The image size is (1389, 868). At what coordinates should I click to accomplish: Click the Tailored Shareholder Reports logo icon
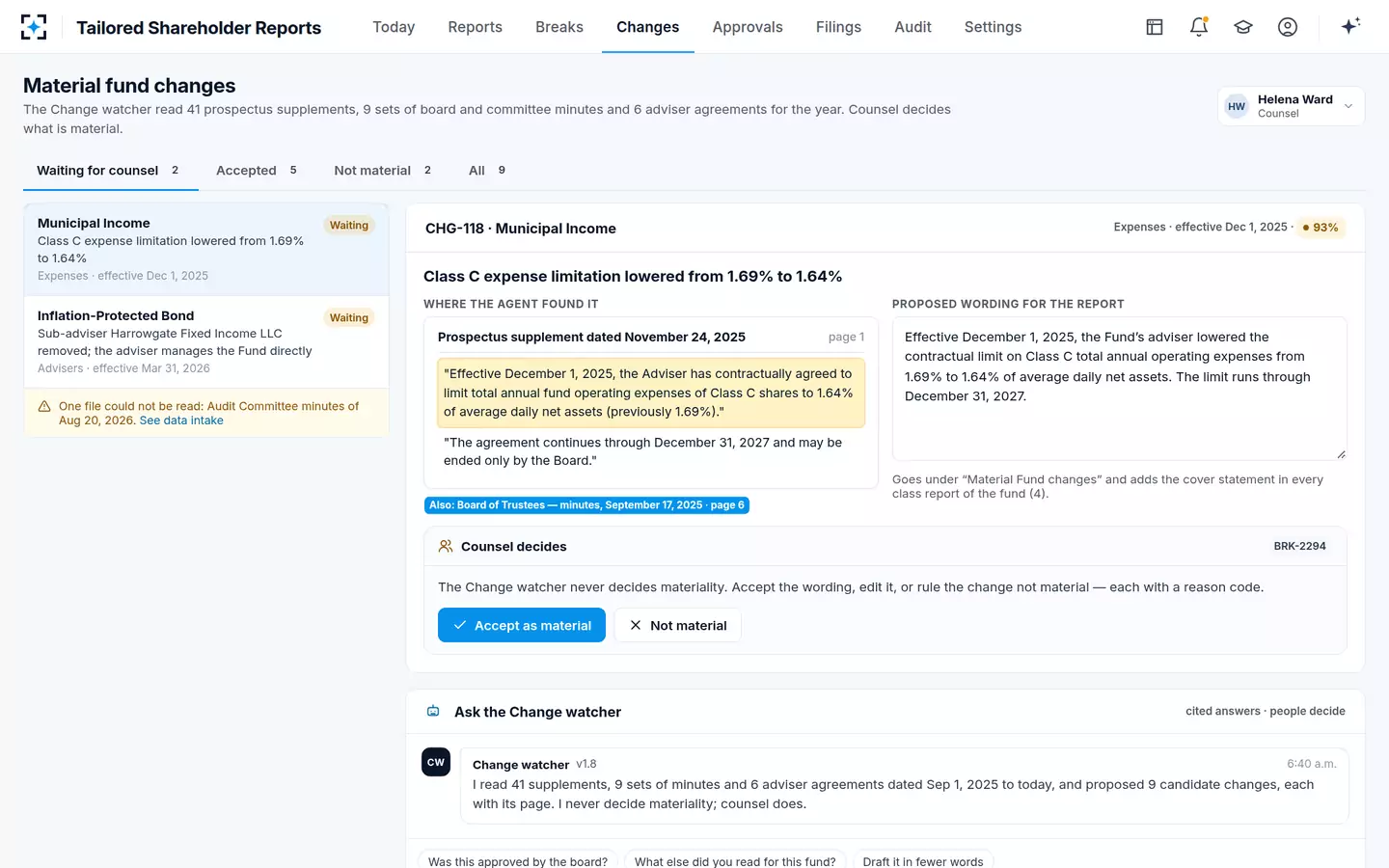(34, 27)
